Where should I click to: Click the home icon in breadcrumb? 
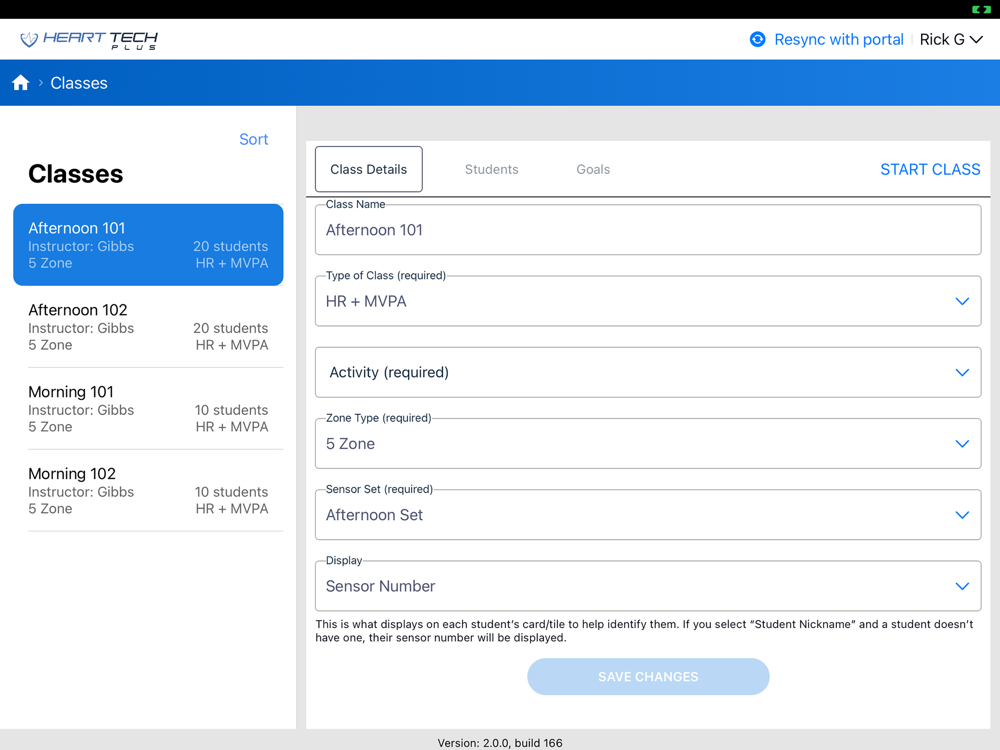pyautogui.click(x=20, y=83)
